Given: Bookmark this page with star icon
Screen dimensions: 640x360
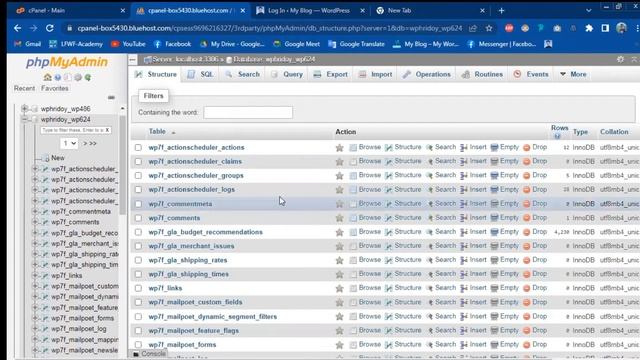Looking at the screenshot, I should 489,28.
